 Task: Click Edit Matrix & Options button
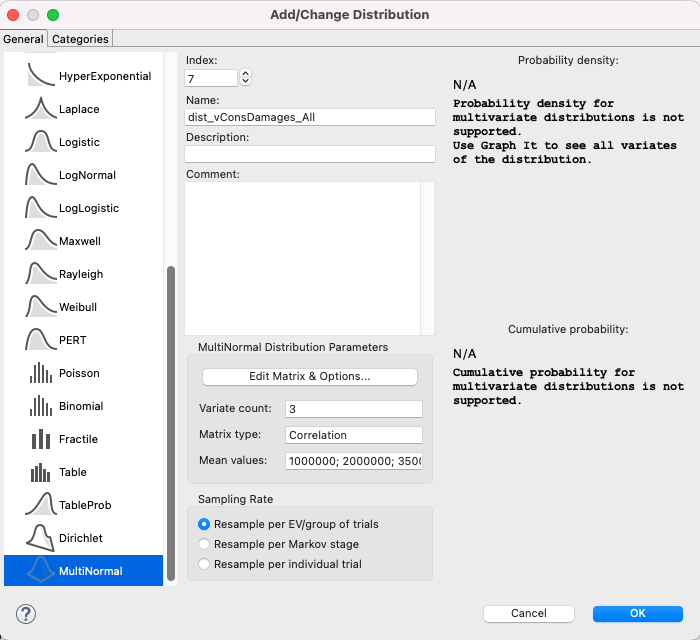pyautogui.click(x=310, y=376)
